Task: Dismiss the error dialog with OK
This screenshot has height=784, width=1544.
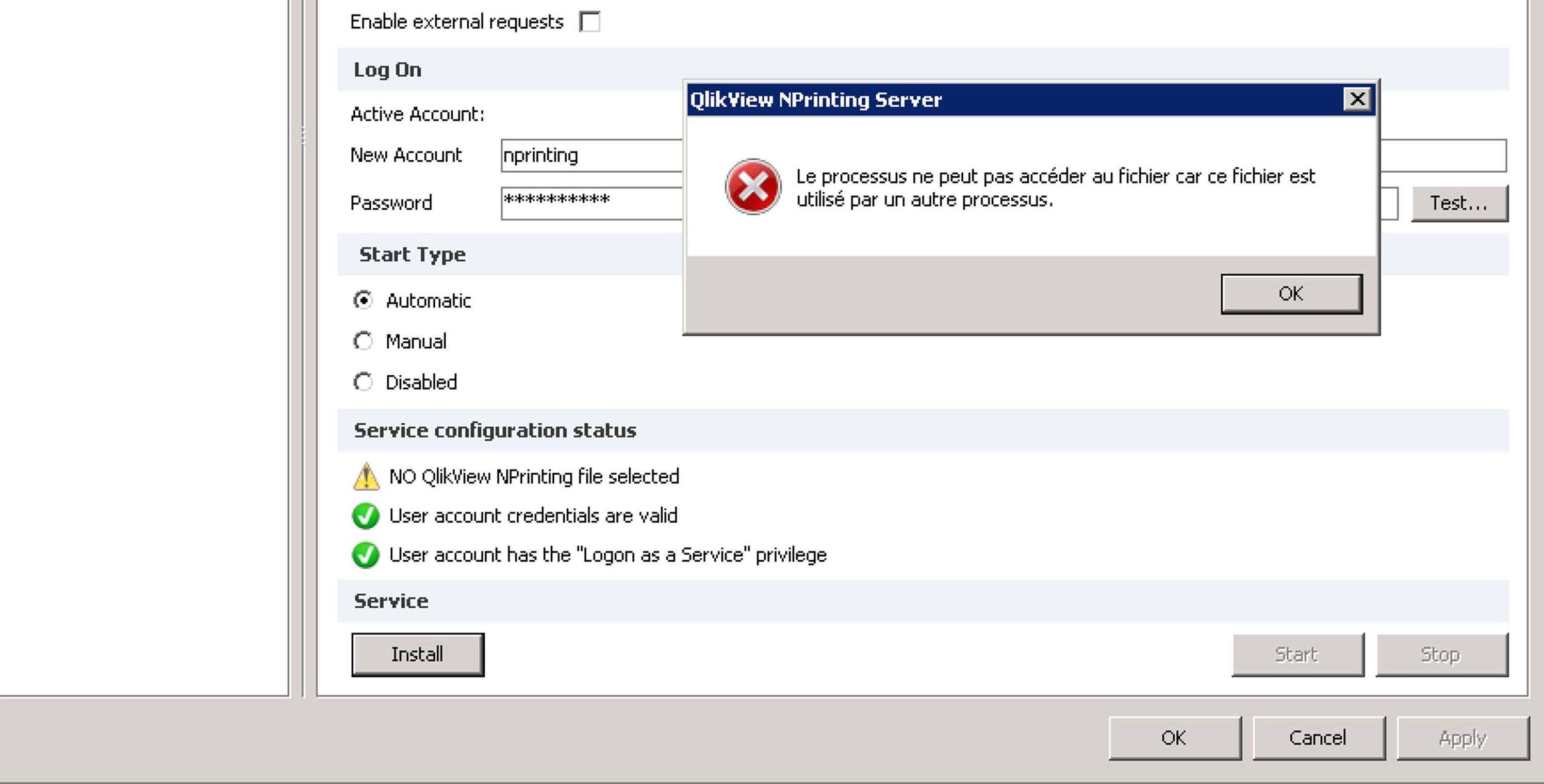Action: 1291,293
